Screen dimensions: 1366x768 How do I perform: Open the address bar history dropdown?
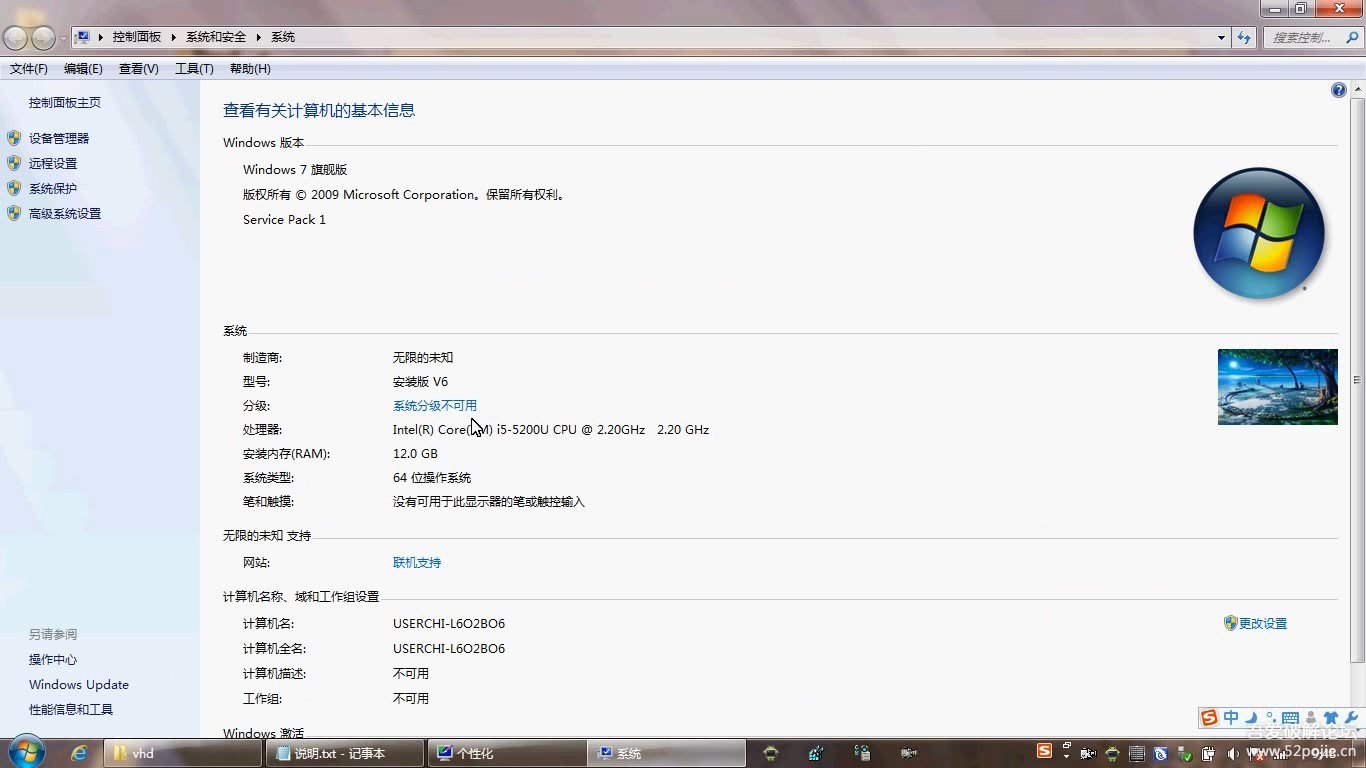(1222, 37)
